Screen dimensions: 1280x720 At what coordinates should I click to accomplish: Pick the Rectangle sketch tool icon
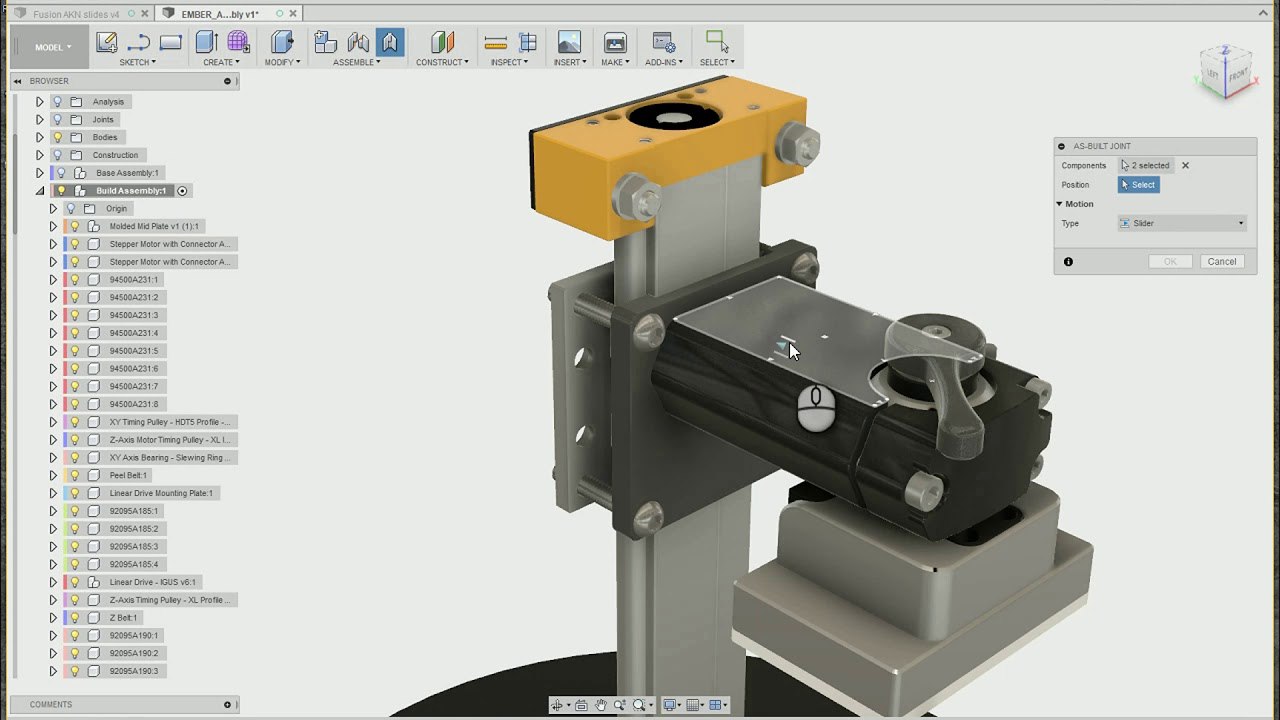(171, 42)
